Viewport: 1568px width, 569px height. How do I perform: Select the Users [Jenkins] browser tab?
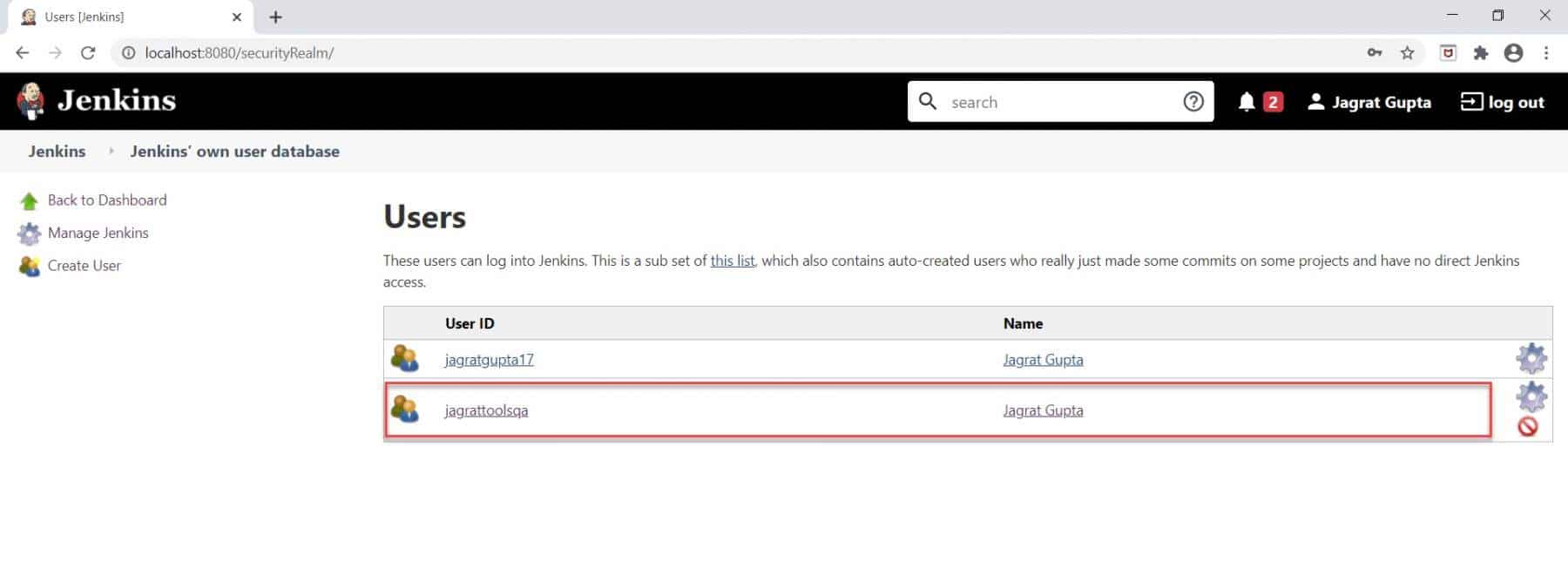pos(130,17)
